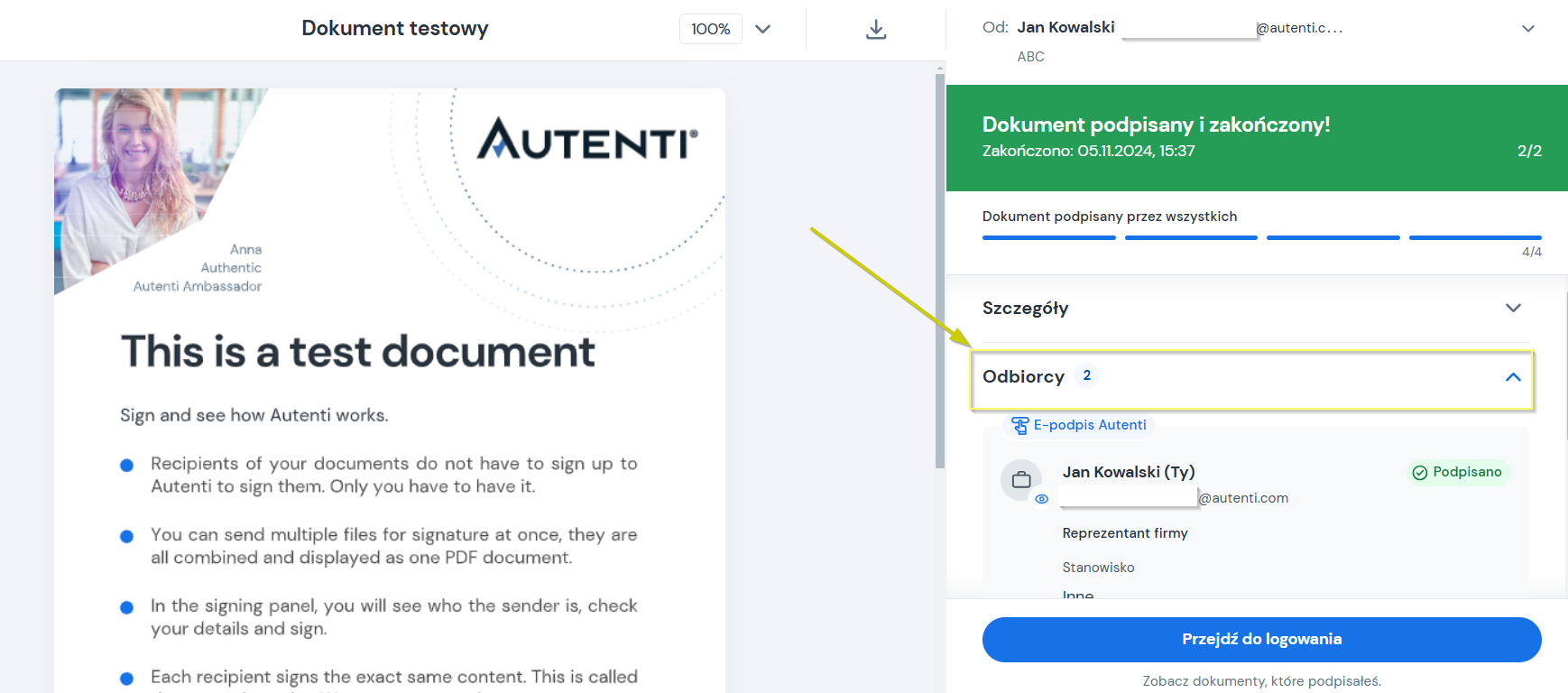The width and height of the screenshot is (1568, 693).
Task: Click the last signing progress bar segment
Action: [1475, 237]
